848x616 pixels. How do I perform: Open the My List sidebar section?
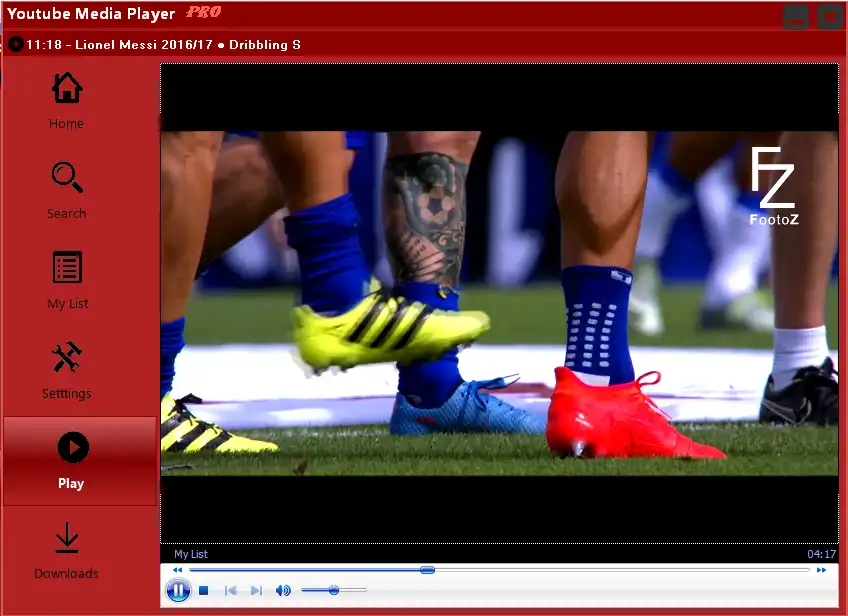[x=67, y=280]
